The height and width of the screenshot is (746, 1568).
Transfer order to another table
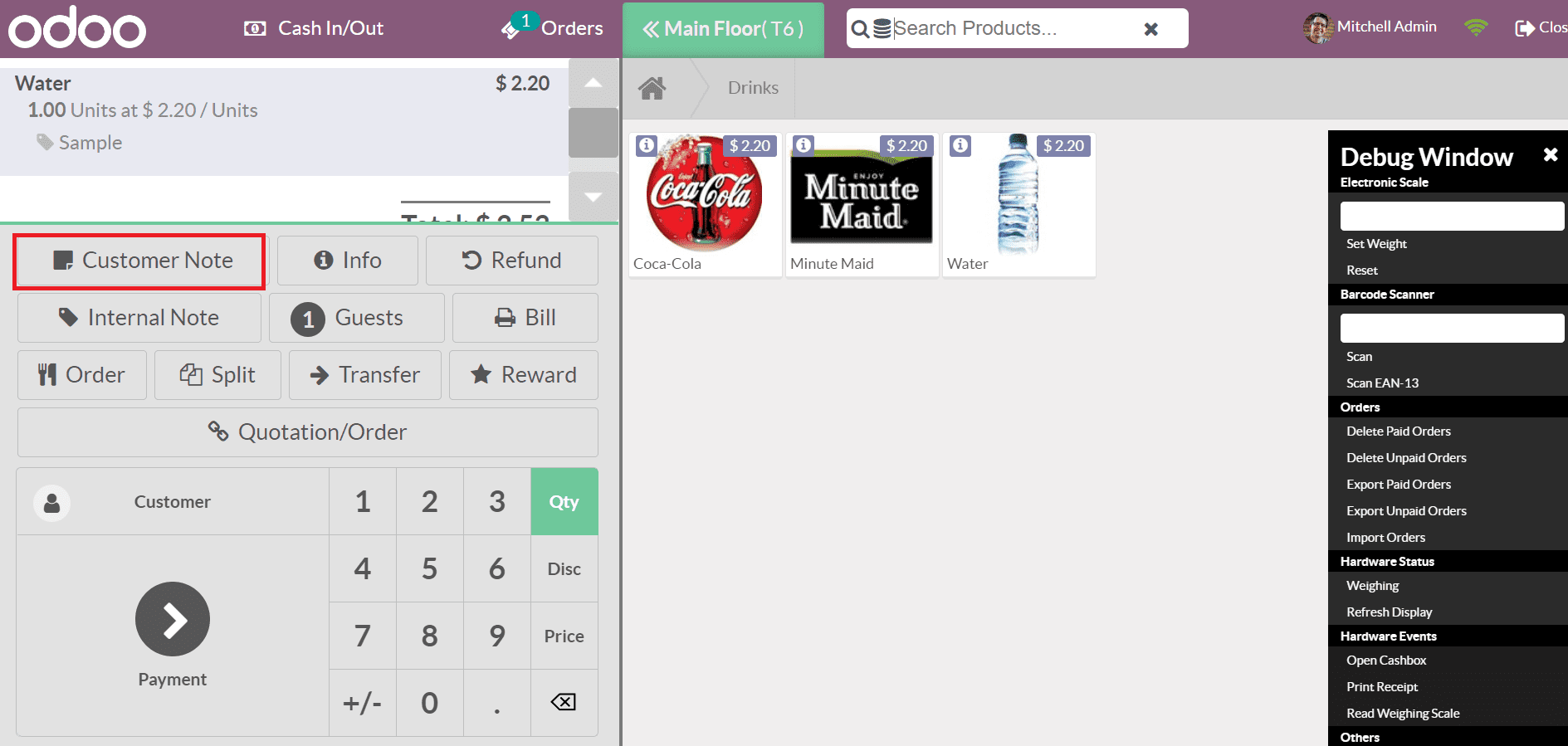[x=365, y=375]
